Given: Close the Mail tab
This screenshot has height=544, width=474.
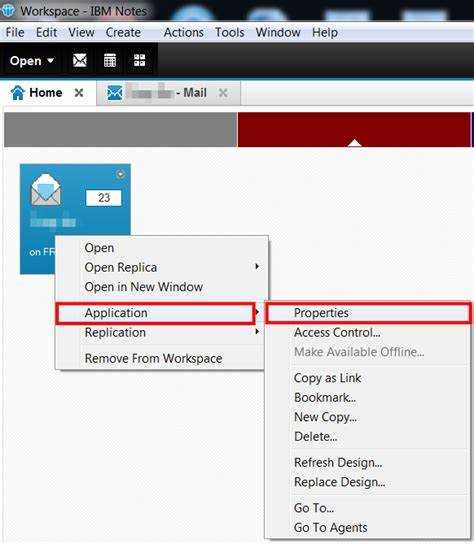Looking at the screenshot, I should [223, 93].
